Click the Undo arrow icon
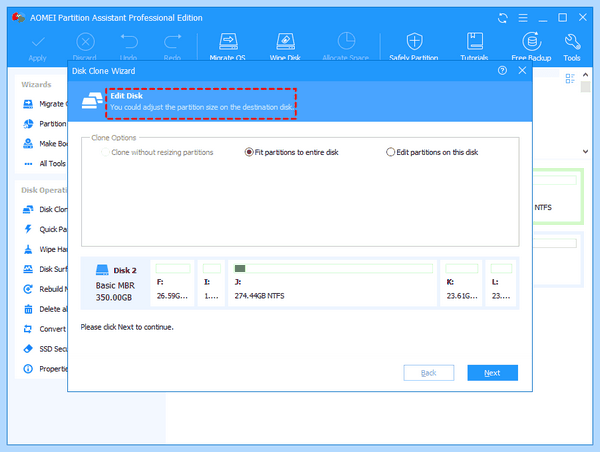This screenshot has height=452, width=600. [x=129, y=41]
